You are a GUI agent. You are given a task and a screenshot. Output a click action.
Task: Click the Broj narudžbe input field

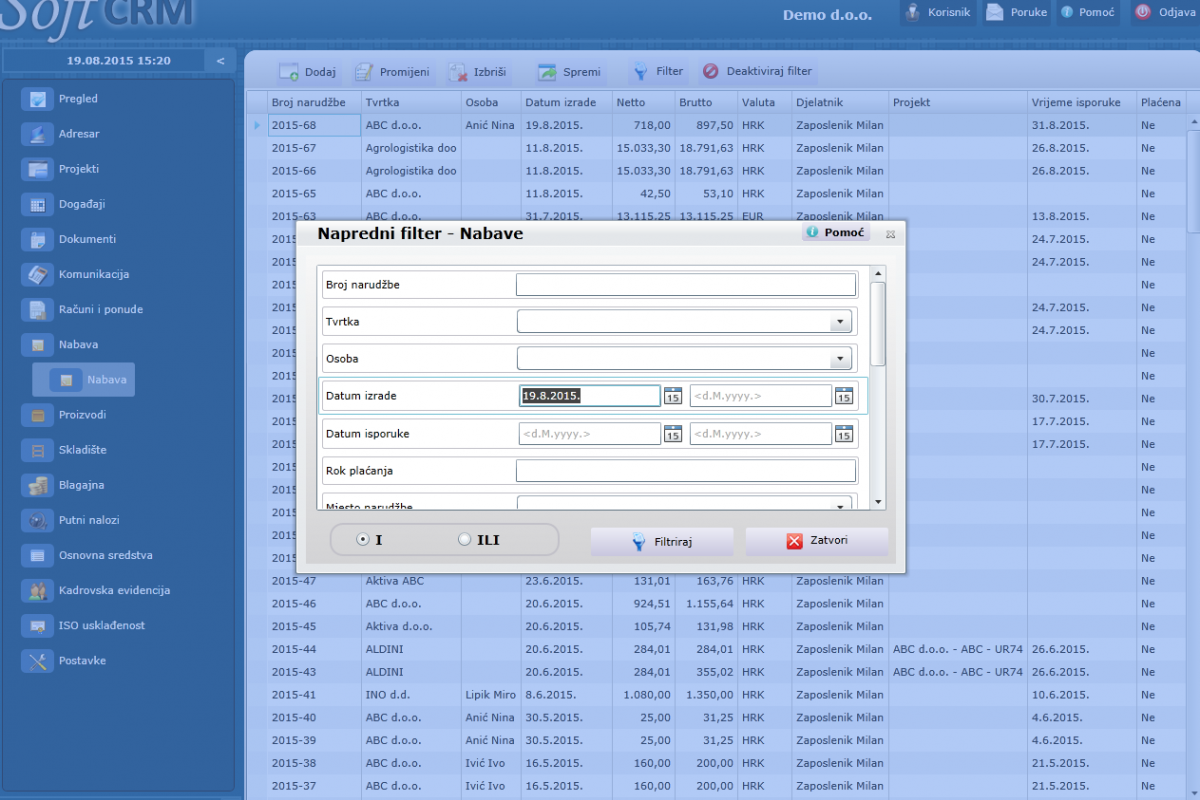(x=686, y=285)
